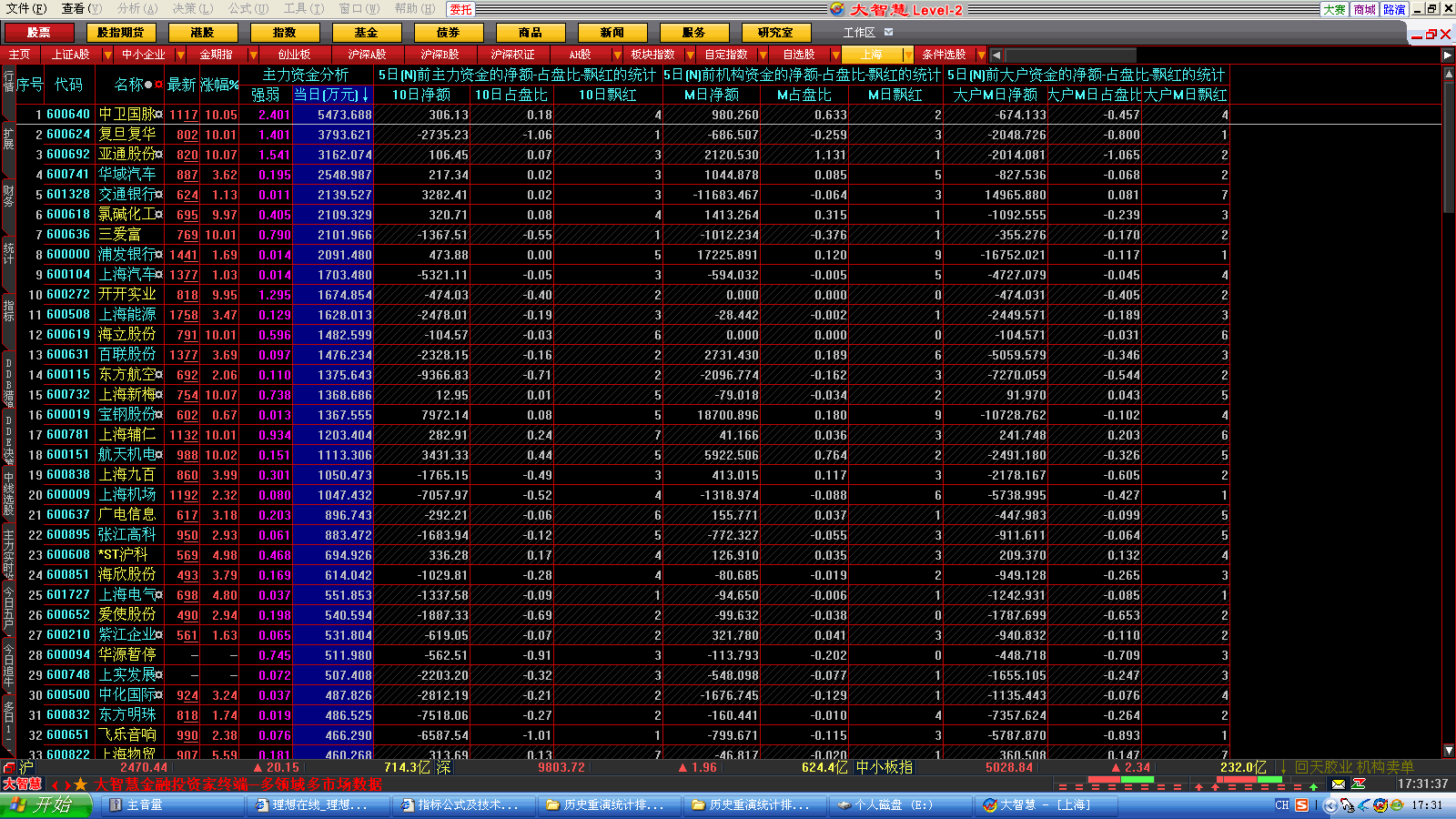Viewport: 1456px width, 819px height.
Task: Expand the AH股 dropdown arrow
Action: coord(617,56)
